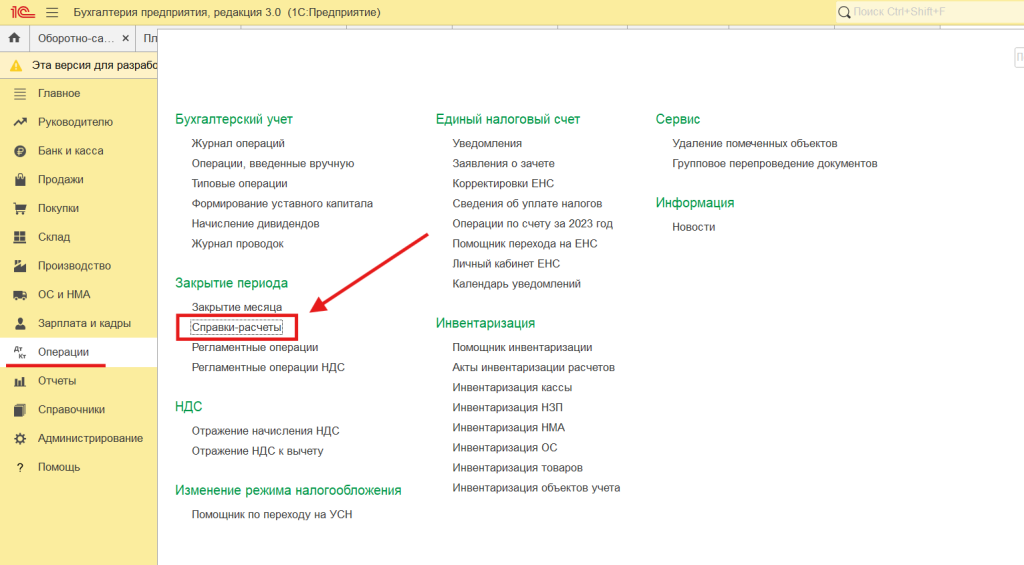Click the search magnifier icon

click(844, 12)
